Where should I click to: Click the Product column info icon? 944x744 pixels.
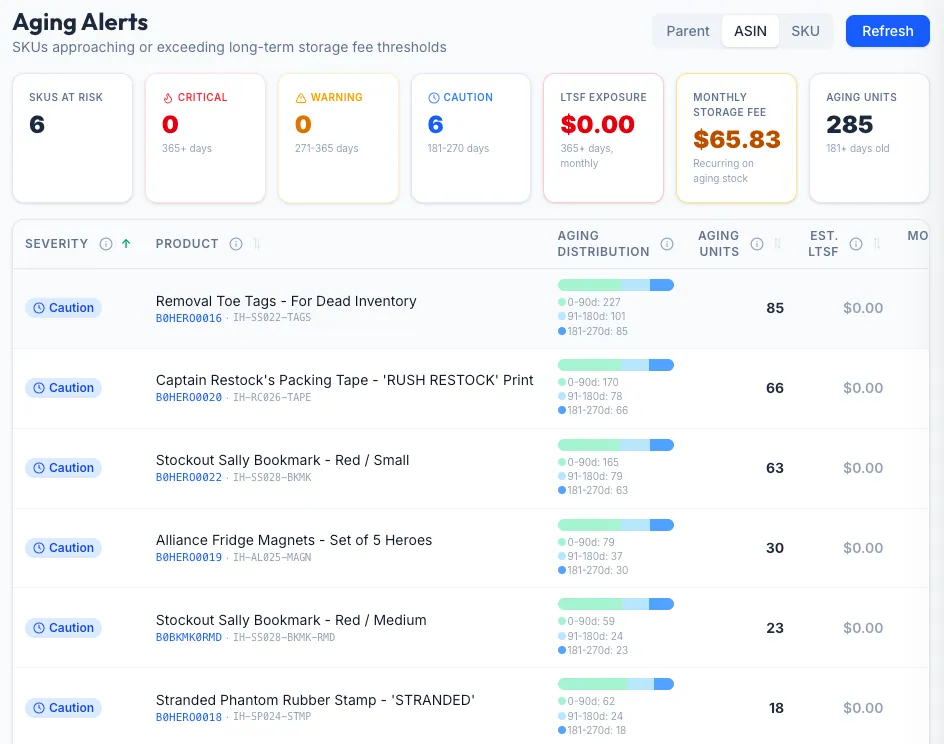(236, 244)
